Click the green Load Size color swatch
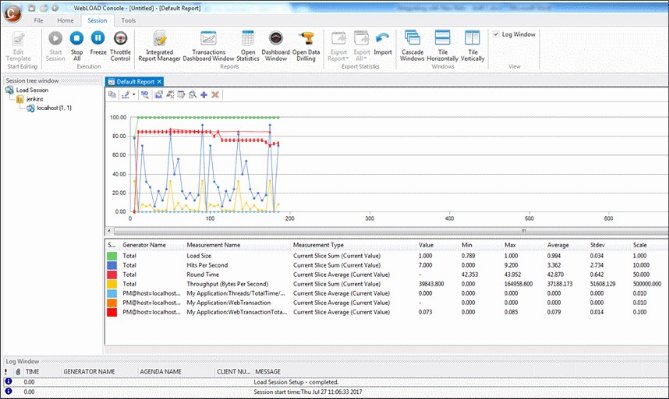669x399 pixels. [x=112, y=256]
